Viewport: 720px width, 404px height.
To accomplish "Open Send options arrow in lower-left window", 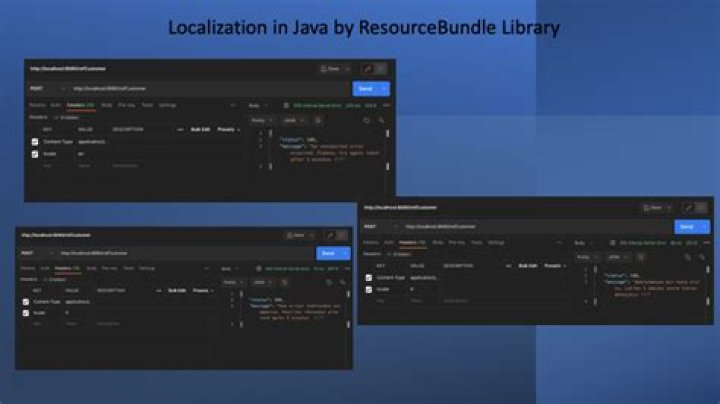I will (x=345, y=253).
